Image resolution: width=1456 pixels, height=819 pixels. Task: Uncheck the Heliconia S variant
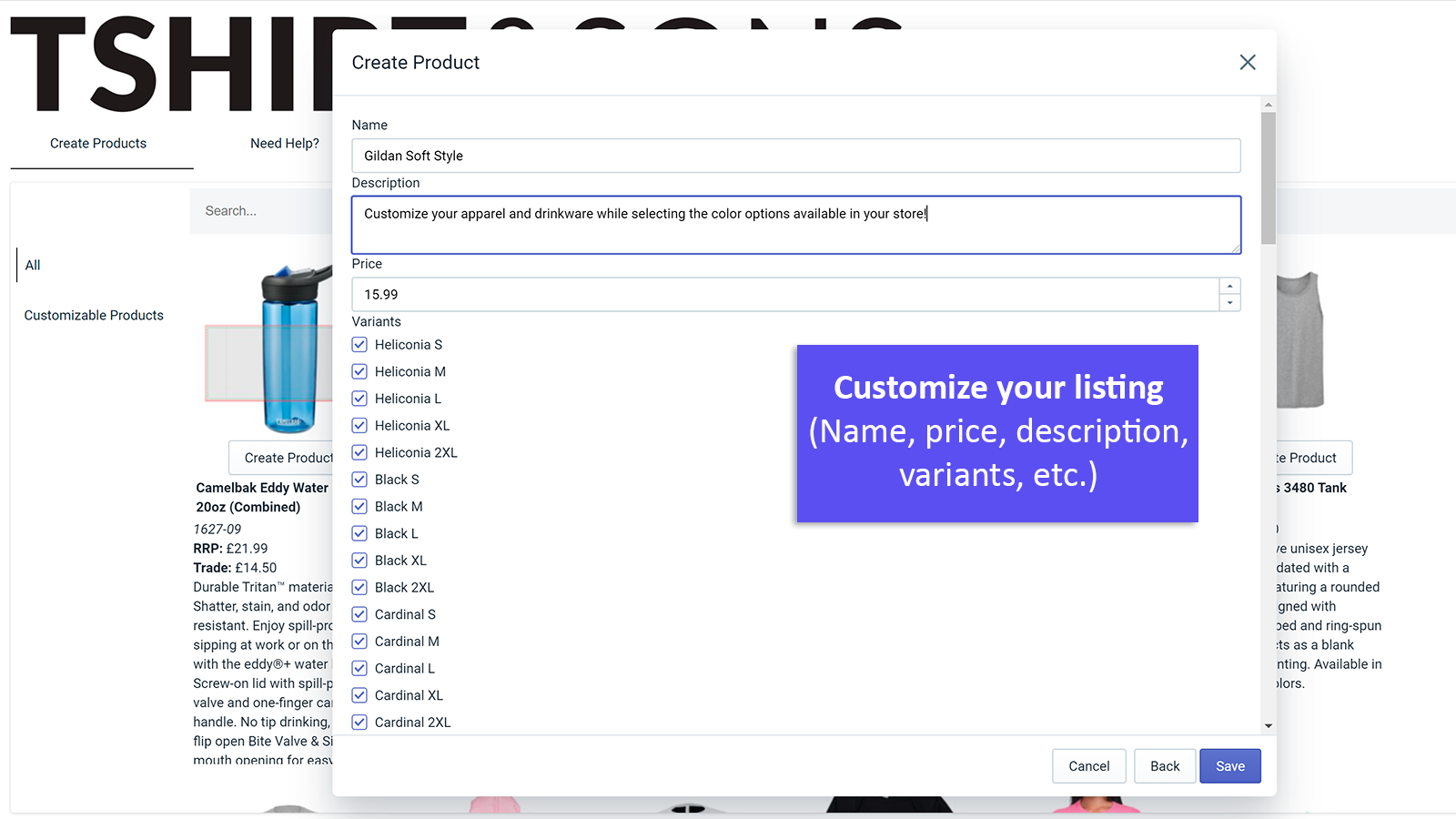(359, 345)
